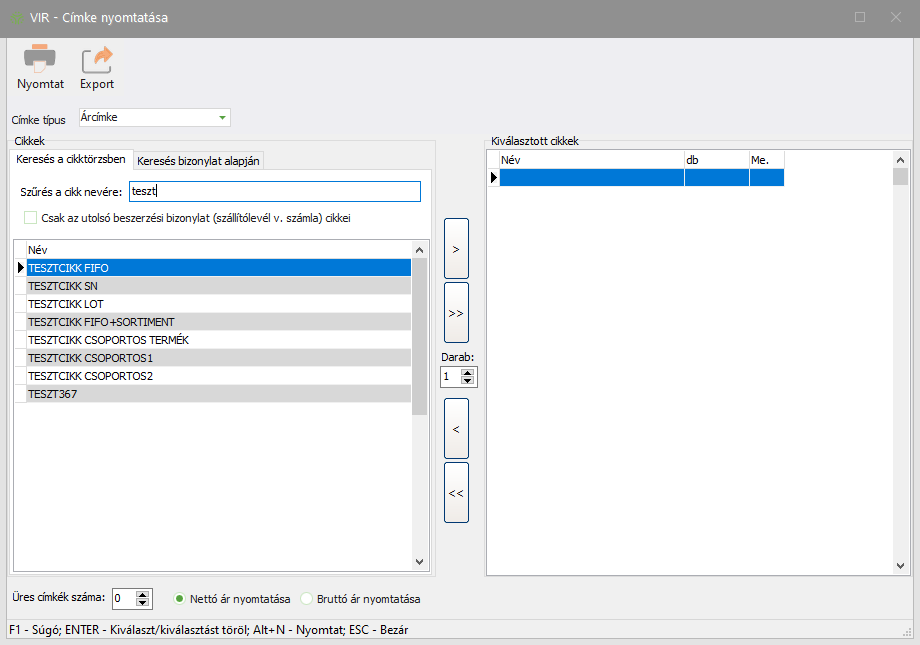Select the TESZT367 item row

point(218,394)
